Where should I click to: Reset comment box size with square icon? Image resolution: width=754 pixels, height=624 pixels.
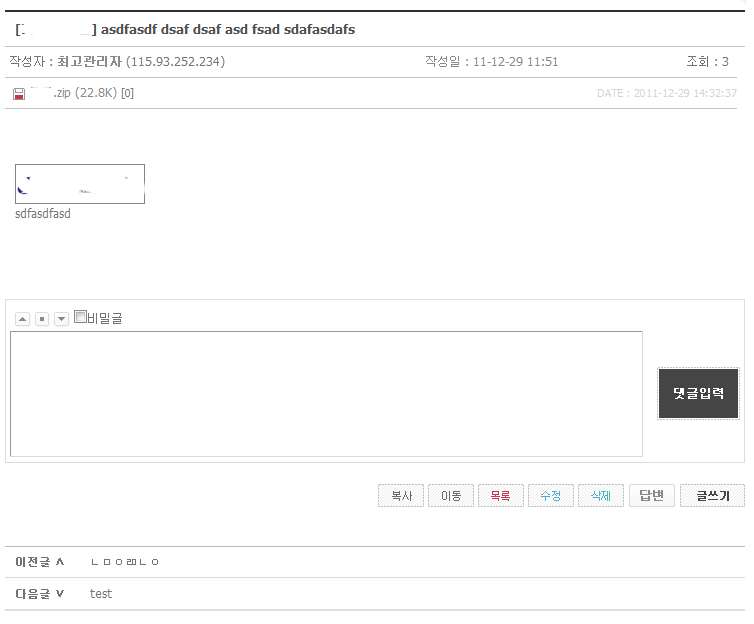point(42,319)
